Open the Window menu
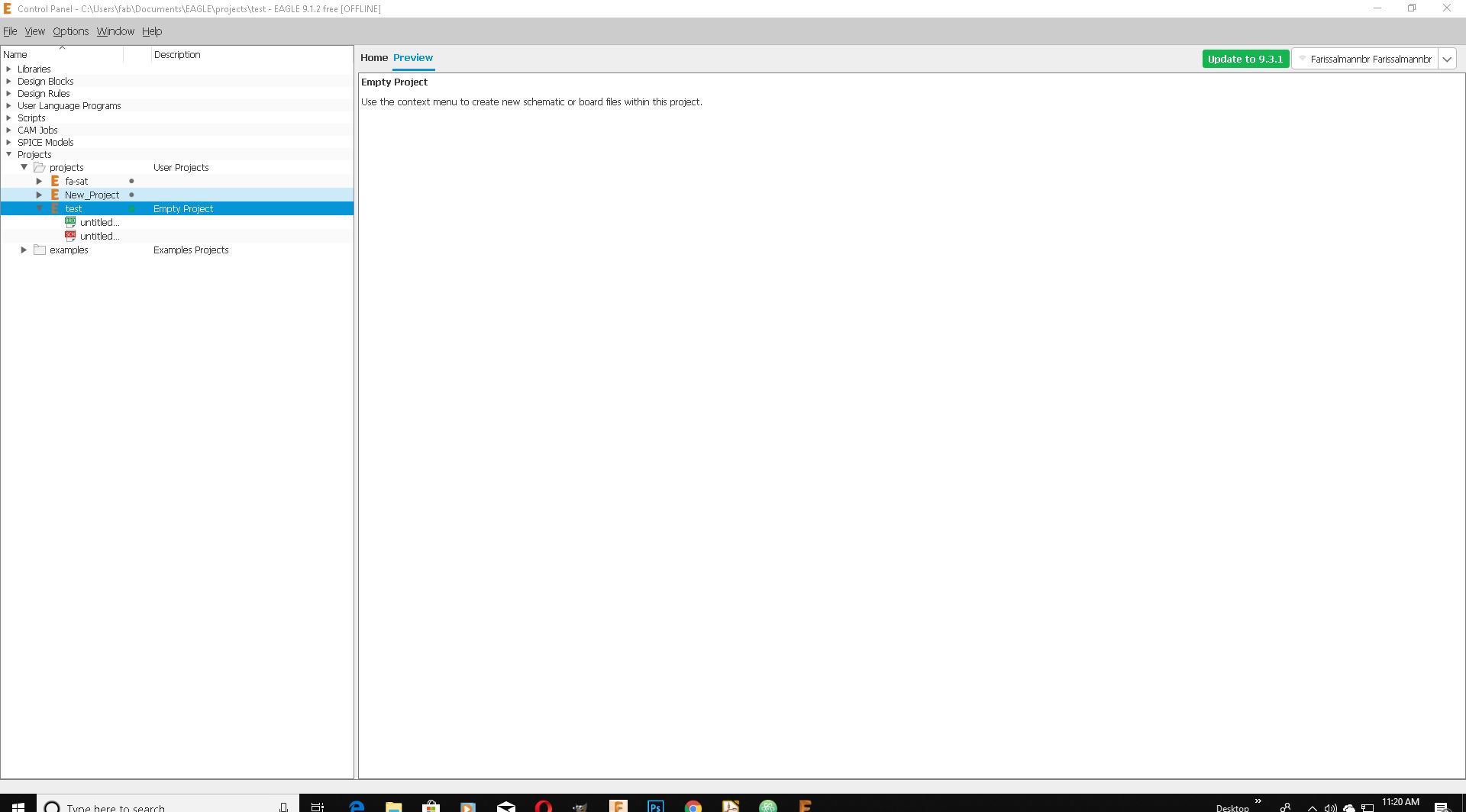 [x=115, y=31]
